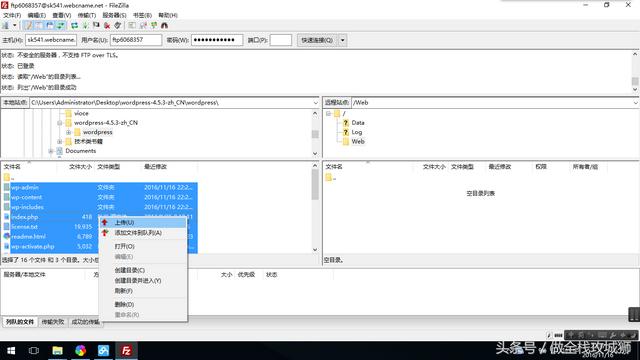Click the process queue toolbar icon
Image resolution: width=640 pixels, height=360 pixels.
pyautogui.click(x=85, y=25)
